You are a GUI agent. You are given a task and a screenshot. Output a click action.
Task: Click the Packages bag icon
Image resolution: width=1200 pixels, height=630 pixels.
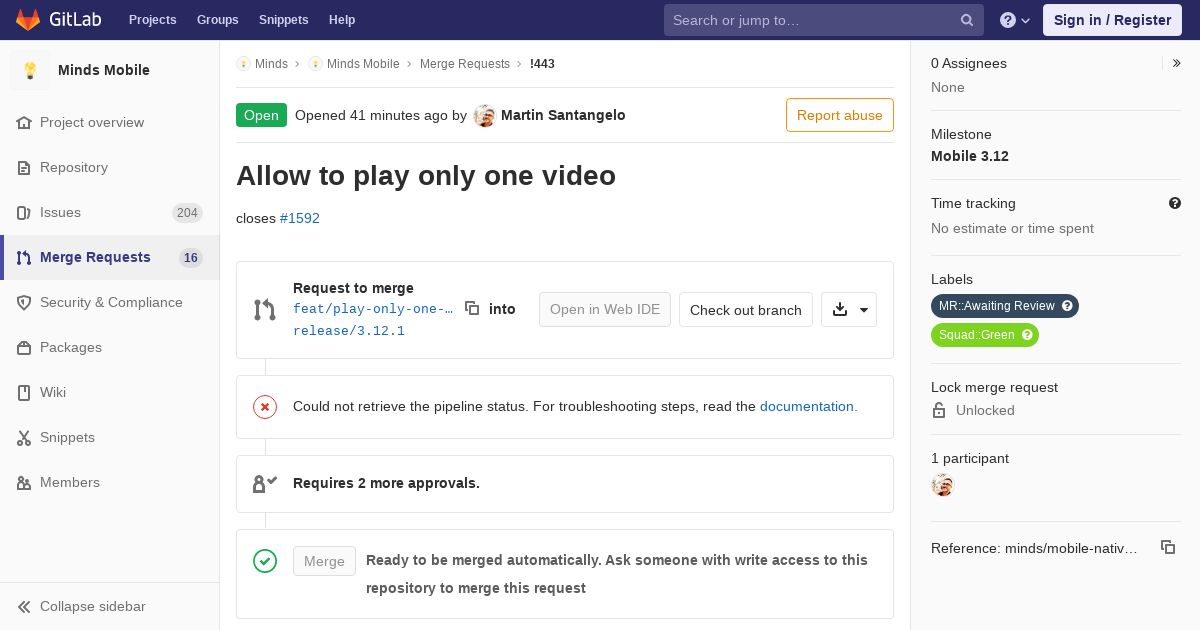click(x=24, y=348)
